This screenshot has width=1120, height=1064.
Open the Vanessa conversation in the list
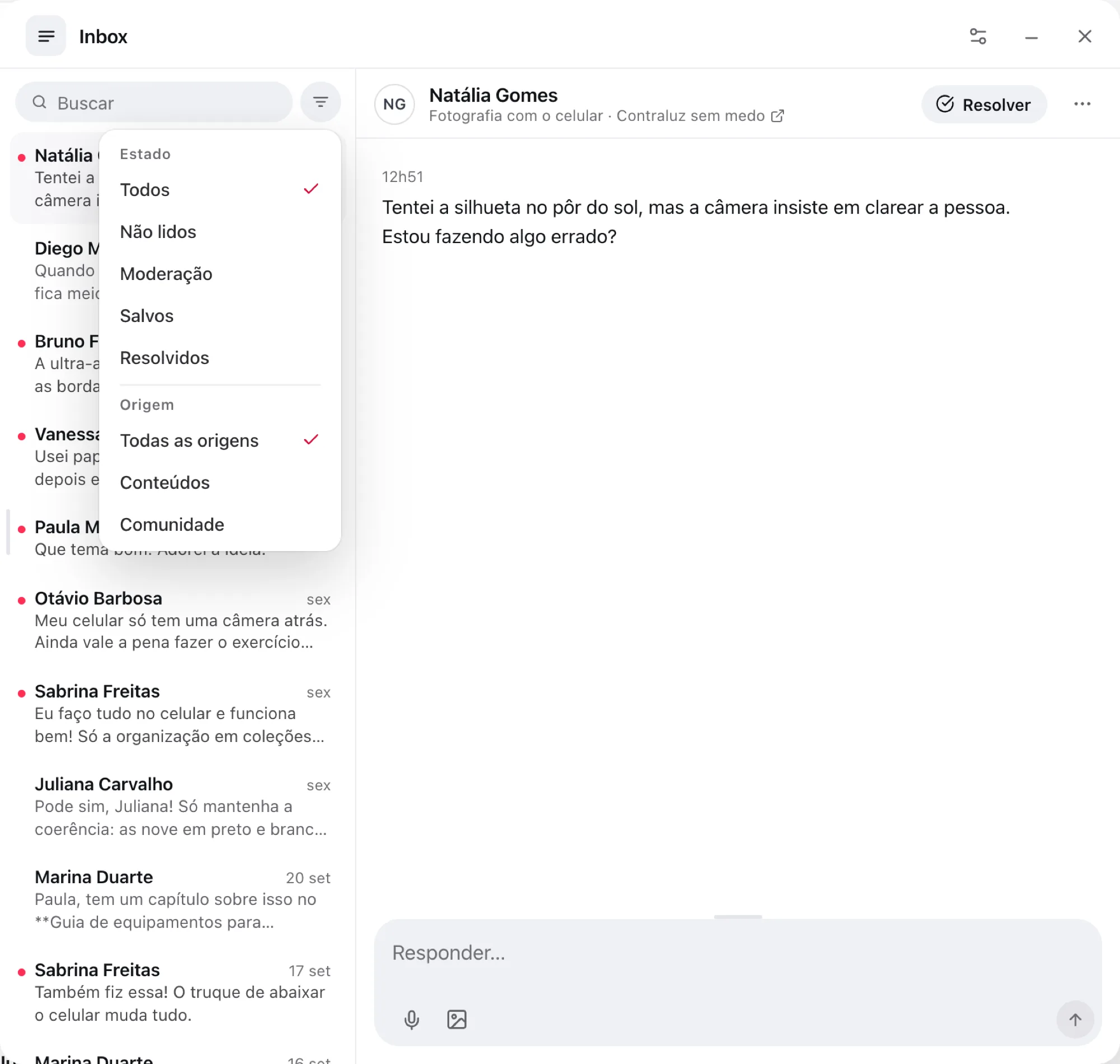click(55, 456)
